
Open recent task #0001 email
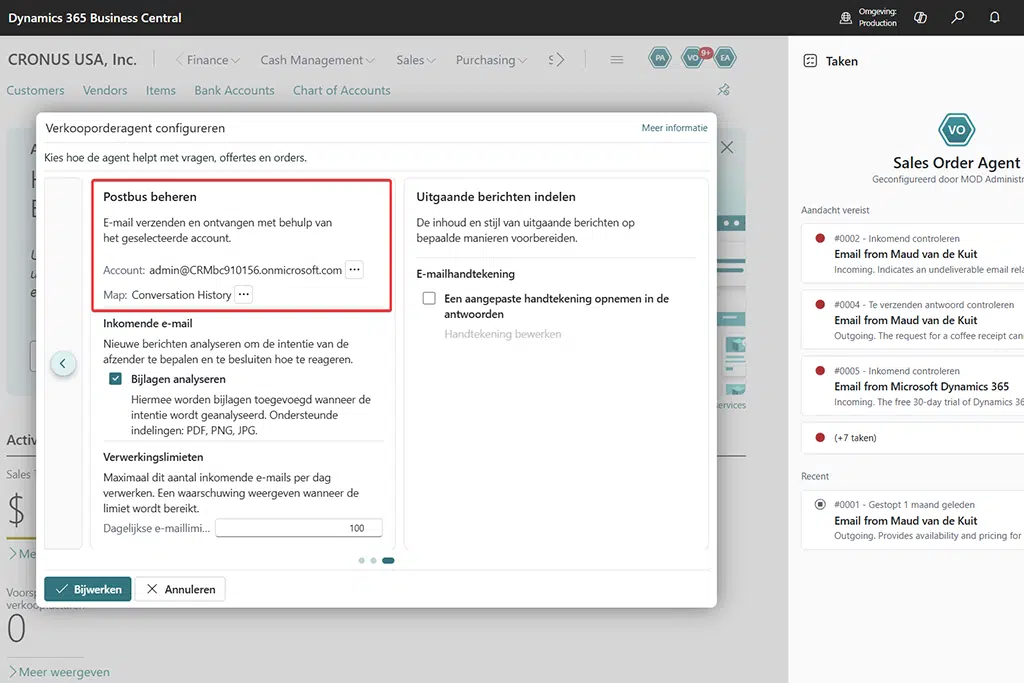point(912,520)
